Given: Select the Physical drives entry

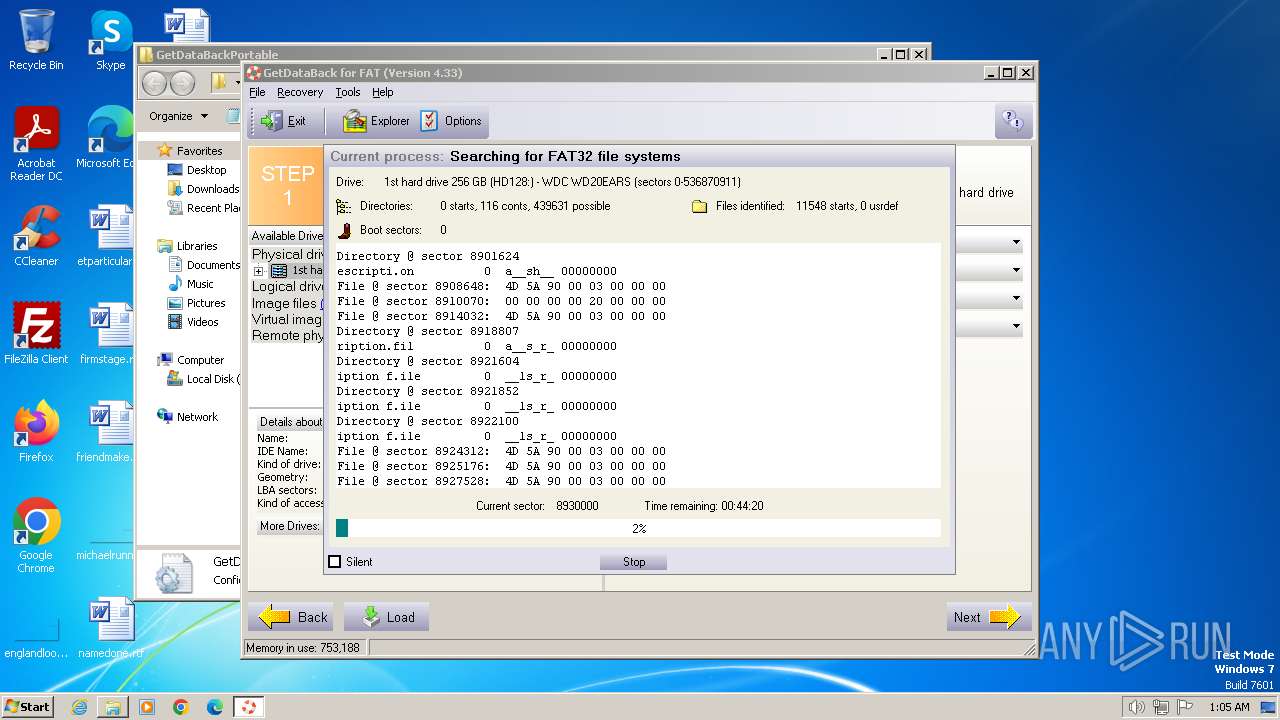Looking at the screenshot, I should (x=288, y=254).
